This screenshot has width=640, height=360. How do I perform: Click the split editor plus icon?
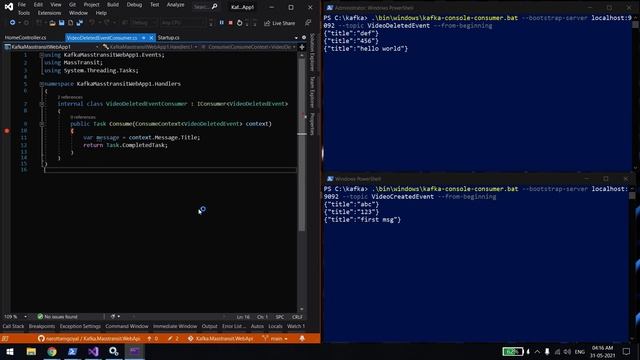pos(302,47)
